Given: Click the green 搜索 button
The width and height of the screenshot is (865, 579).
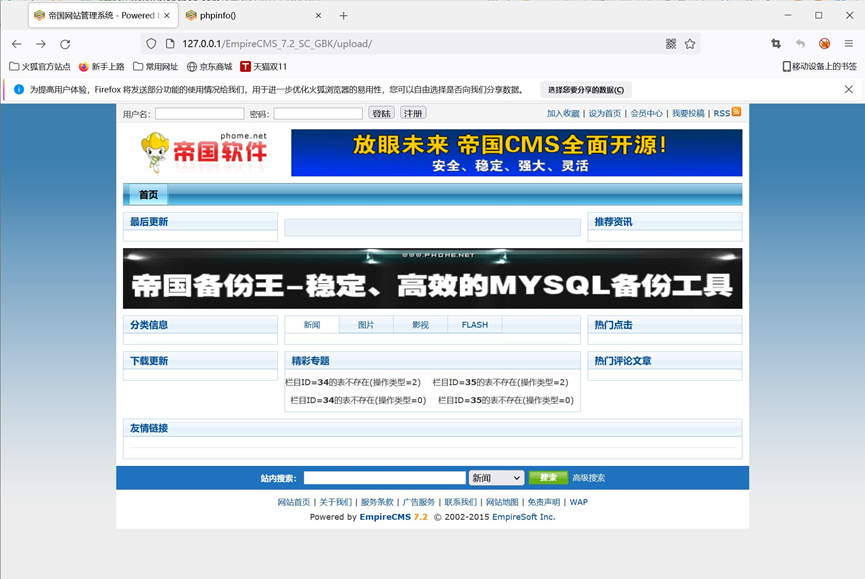Looking at the screenshot, I should click(548, 478).
